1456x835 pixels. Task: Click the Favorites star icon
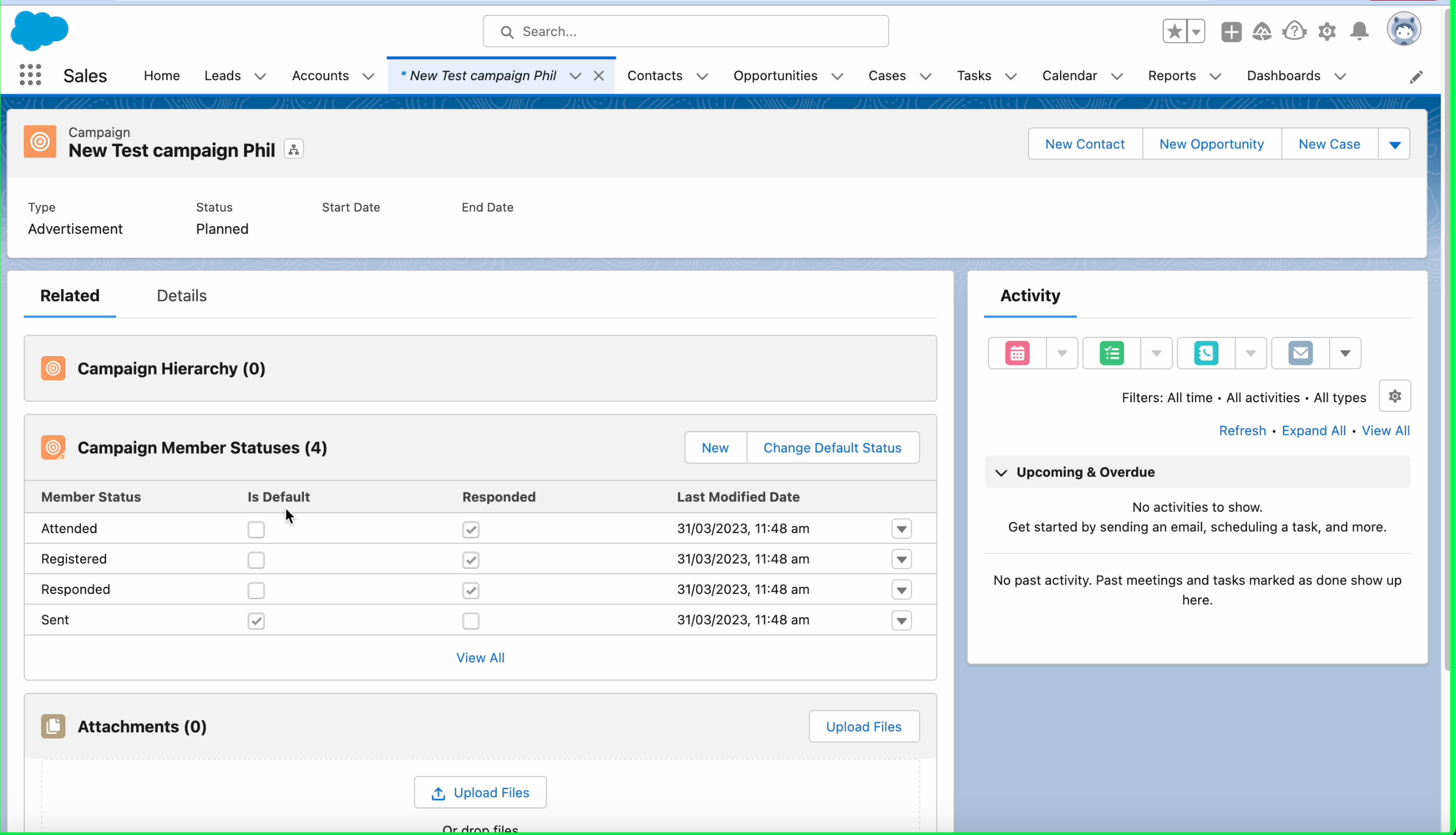point(1174,32)
